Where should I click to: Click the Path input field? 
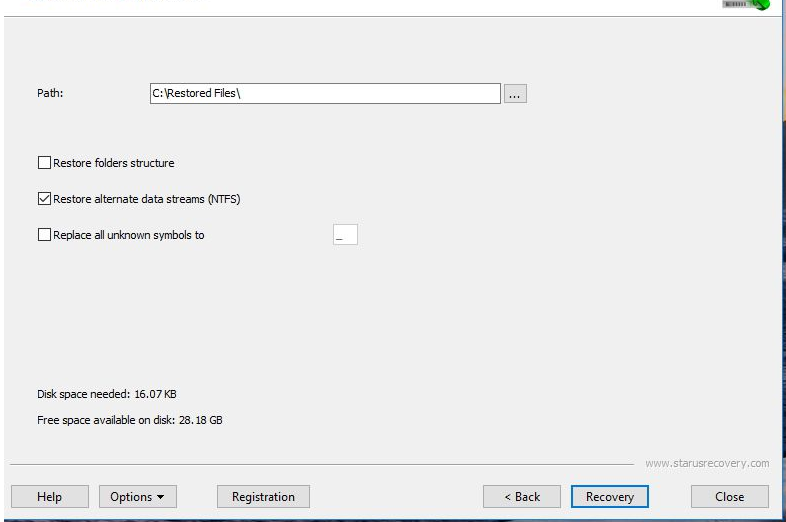[x=325, y=93]
